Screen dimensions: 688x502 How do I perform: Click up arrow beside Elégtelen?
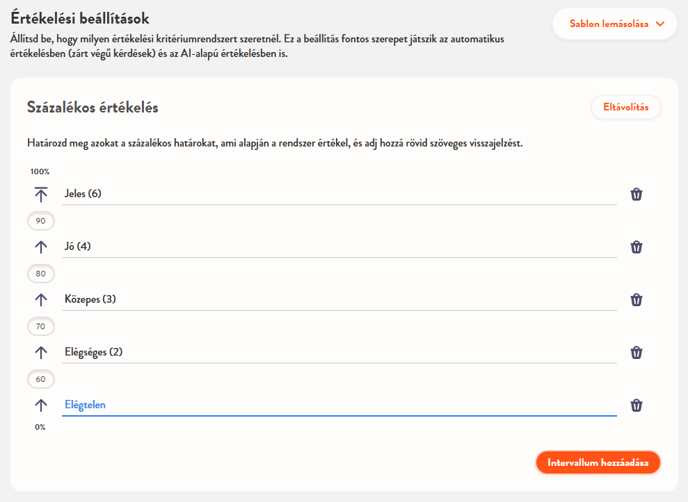click(41, 405)
